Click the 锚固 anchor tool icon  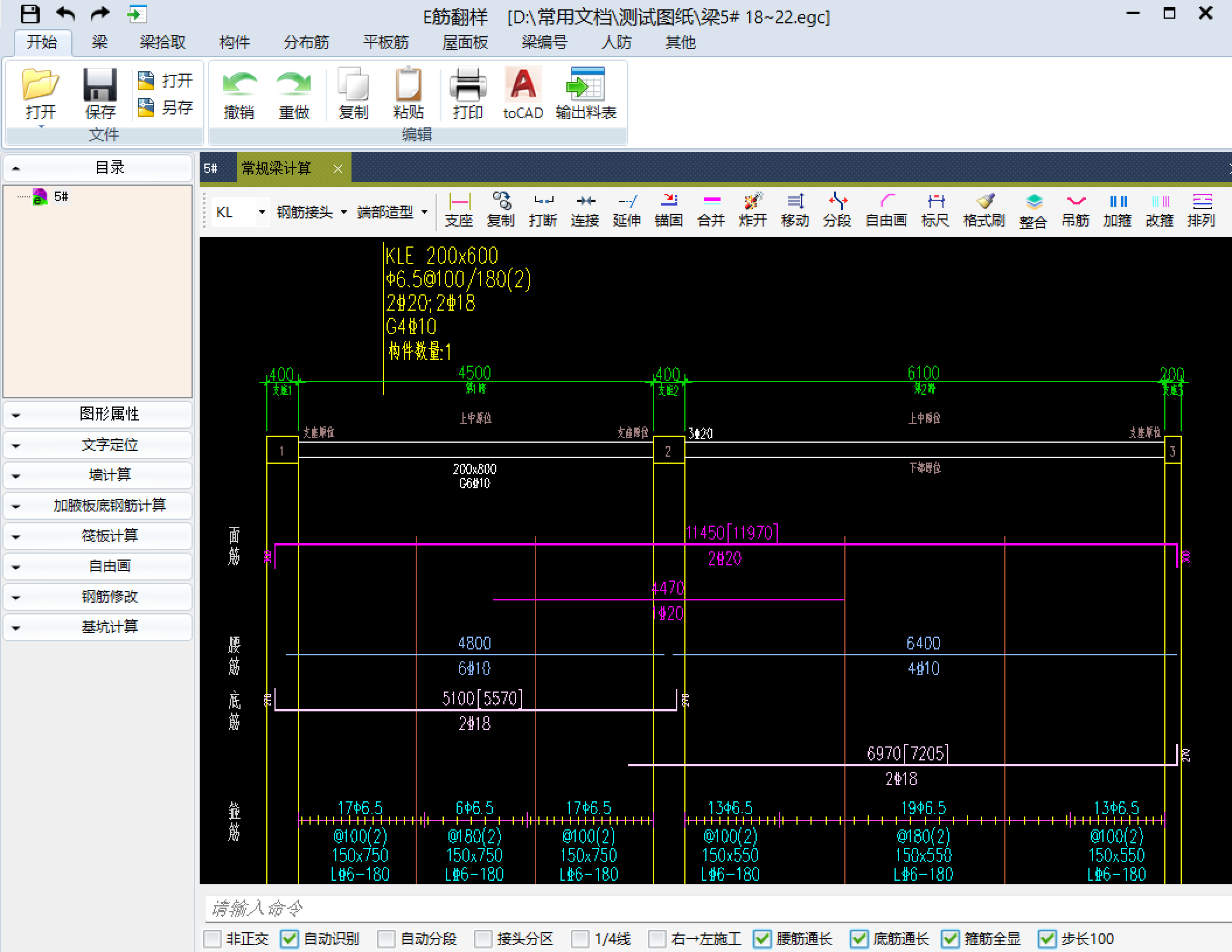pos(669,210)
